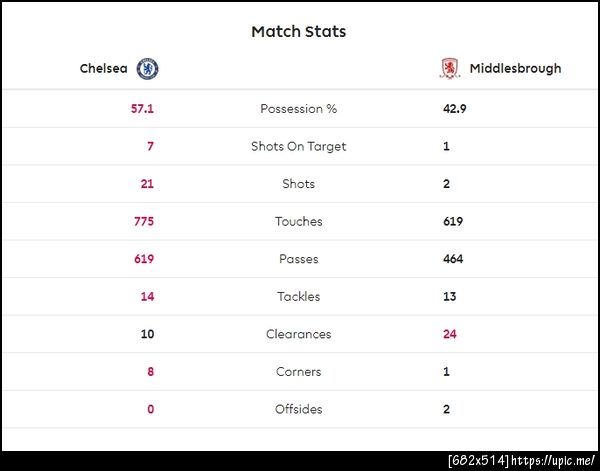This screenshot has height=471, width=600.
Task: Select the Match Stats heading
Action: 298,31
